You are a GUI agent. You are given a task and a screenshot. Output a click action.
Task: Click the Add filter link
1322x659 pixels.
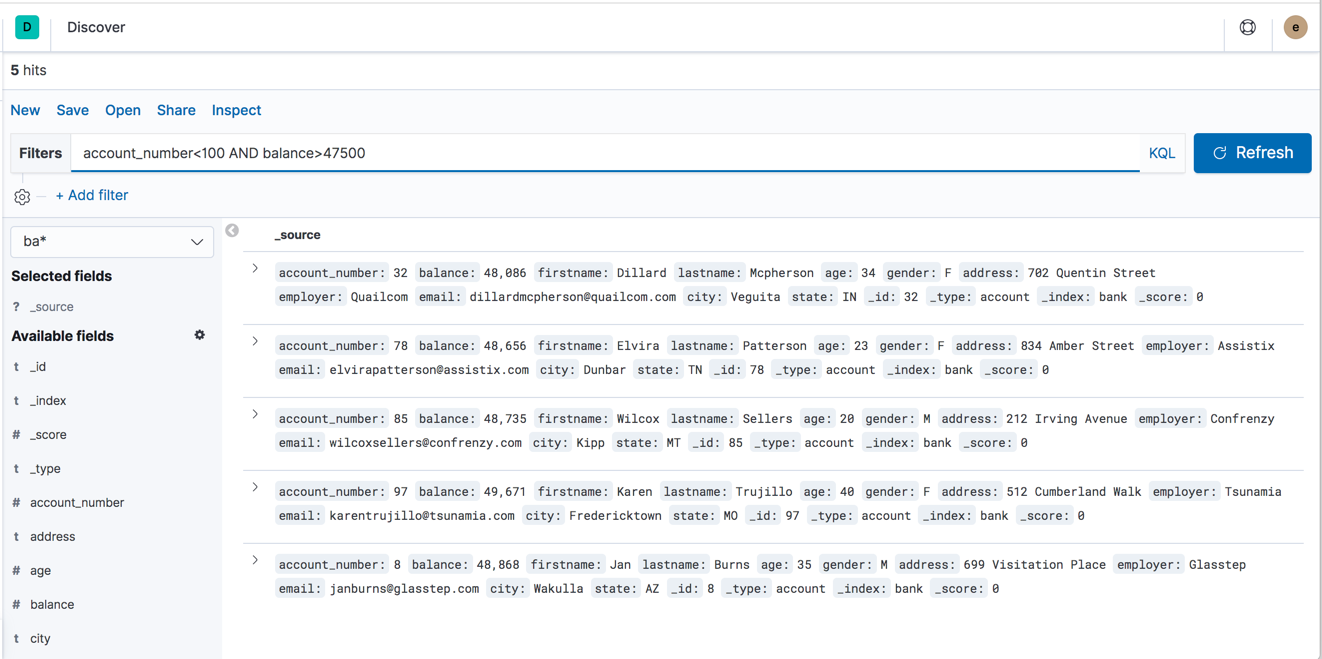pos(92,195)
